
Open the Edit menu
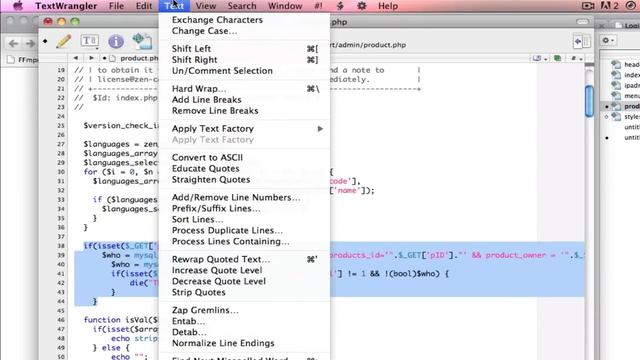(144, 6)
